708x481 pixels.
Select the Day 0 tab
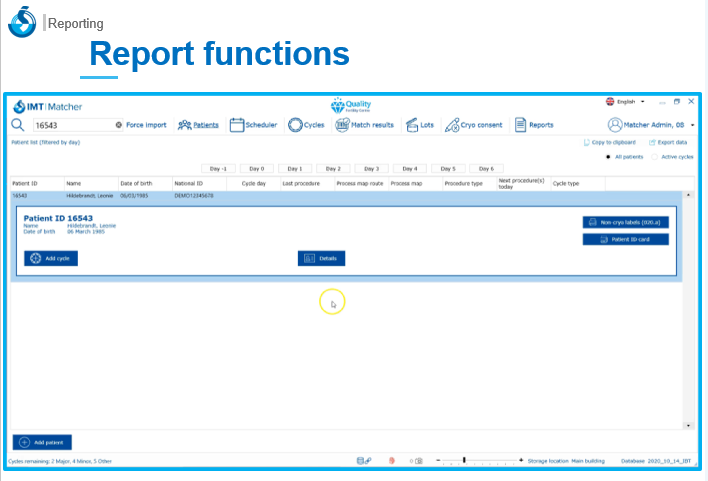pos(256,169)
